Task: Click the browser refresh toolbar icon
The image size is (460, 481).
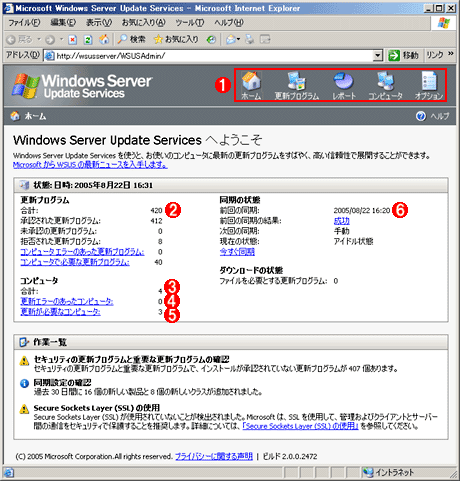Action: (88, 40)
